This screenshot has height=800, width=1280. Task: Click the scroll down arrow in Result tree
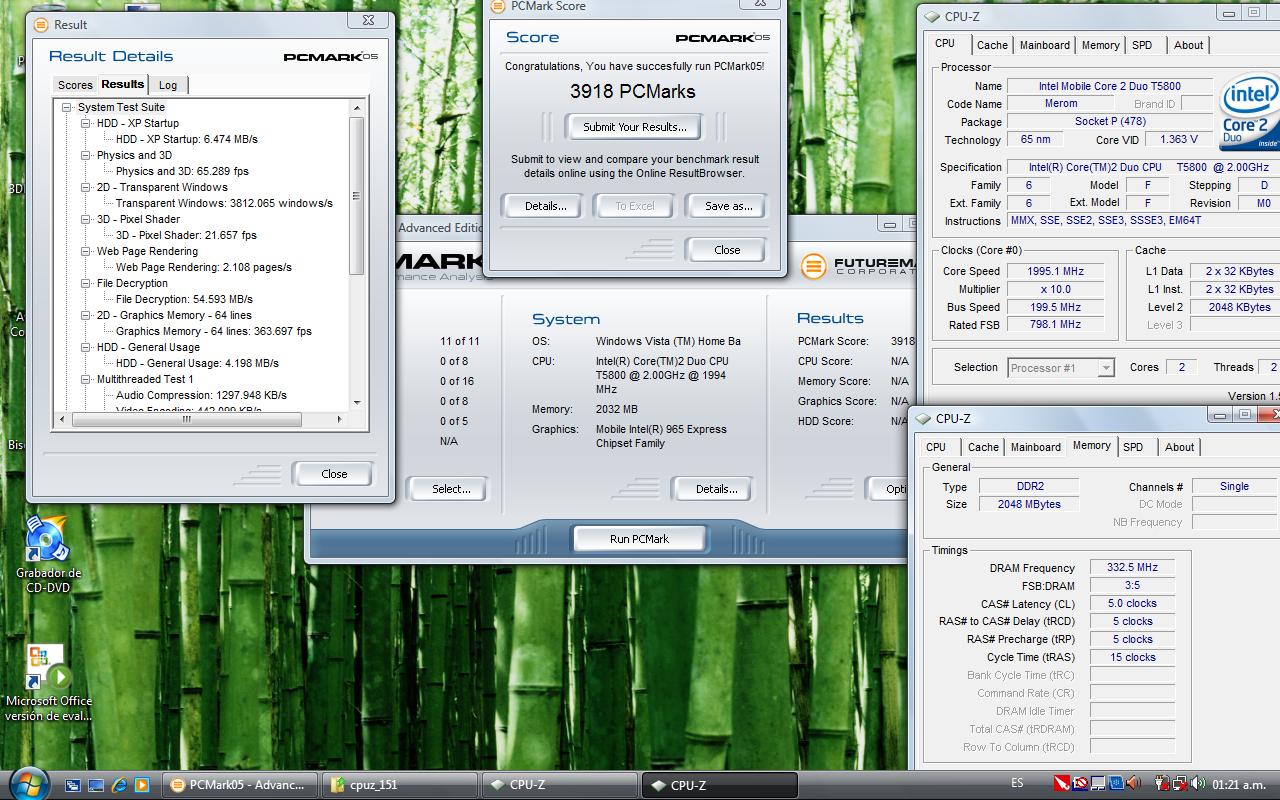(x=357, y=402)
